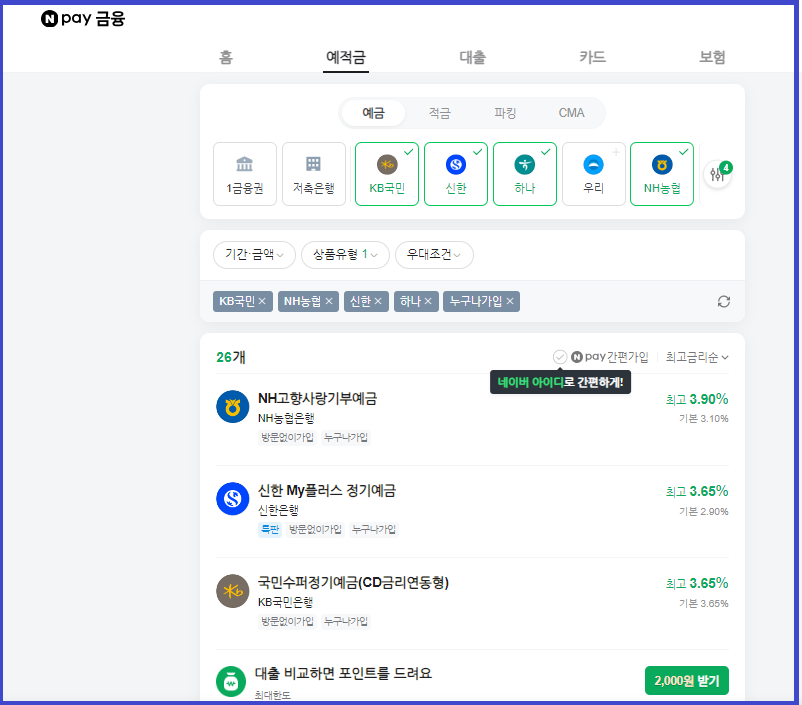The width and height of the screenshot is (802, 705).
Task: Click the 신한은행 logo icon
Action: pyautogui.click(x=233, y=498)
